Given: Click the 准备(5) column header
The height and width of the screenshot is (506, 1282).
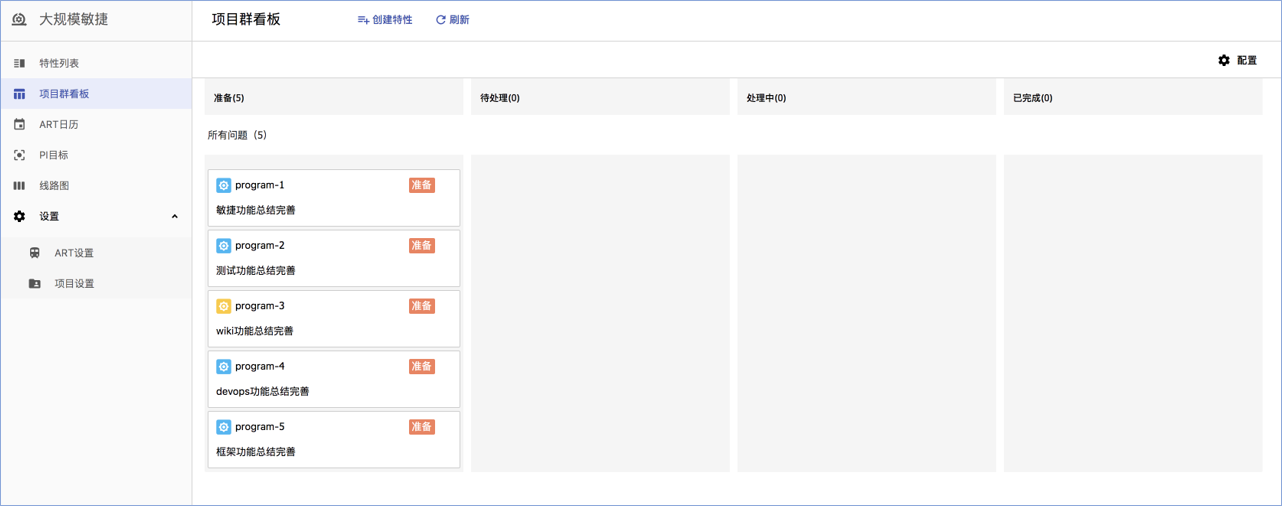Looking at the screenshot, I should click(334, 98).
